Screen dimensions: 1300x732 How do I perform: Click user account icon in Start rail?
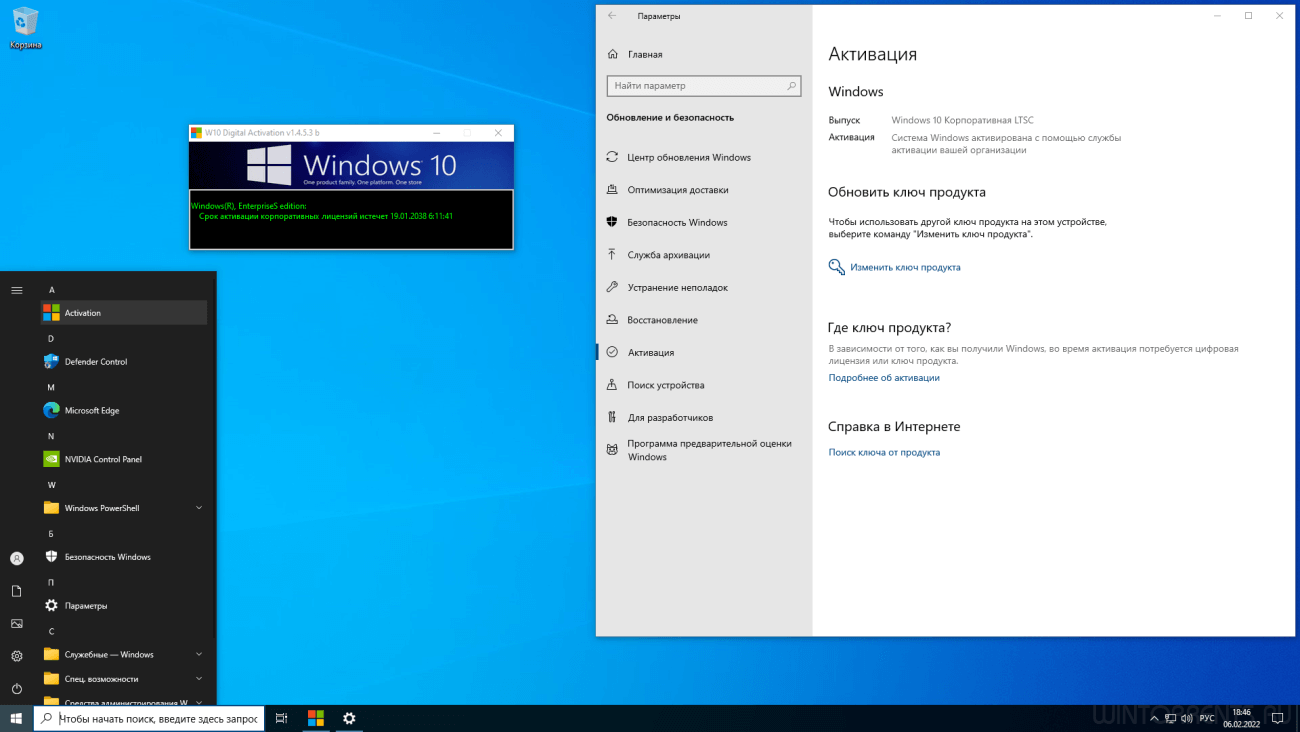[x=17, y=559]
